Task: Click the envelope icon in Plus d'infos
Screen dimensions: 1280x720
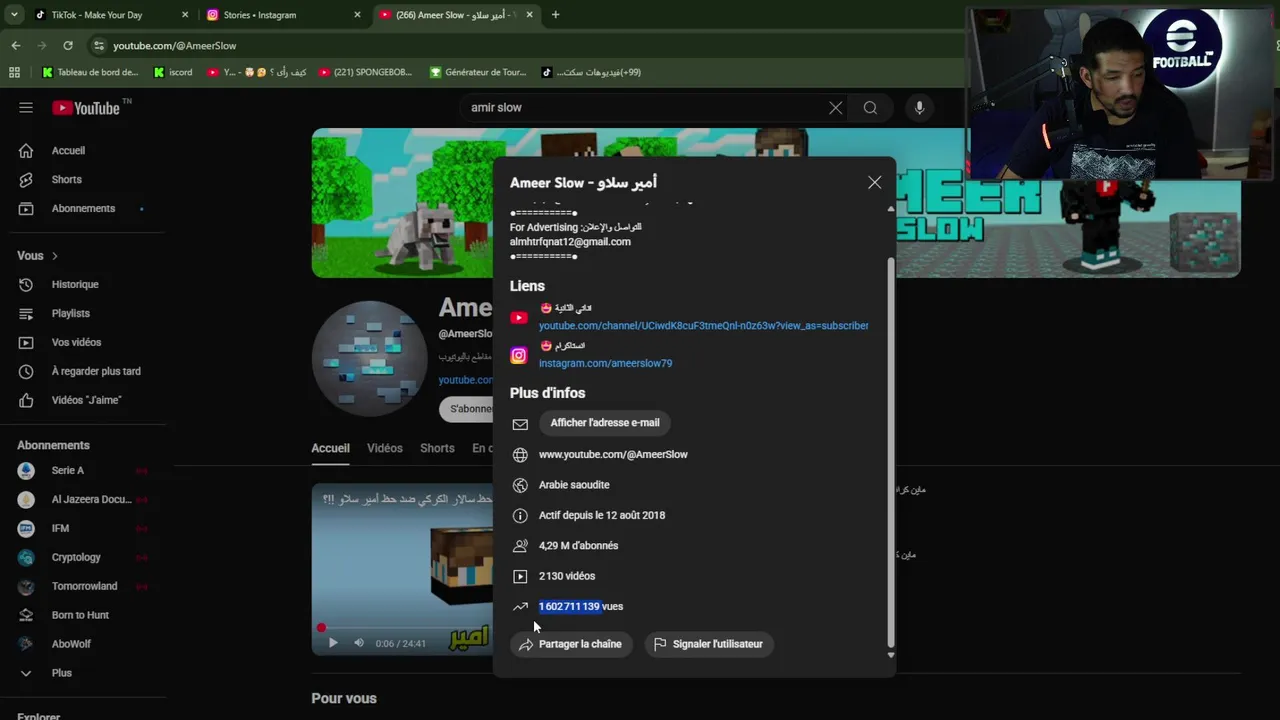Action: pos(520,424)
